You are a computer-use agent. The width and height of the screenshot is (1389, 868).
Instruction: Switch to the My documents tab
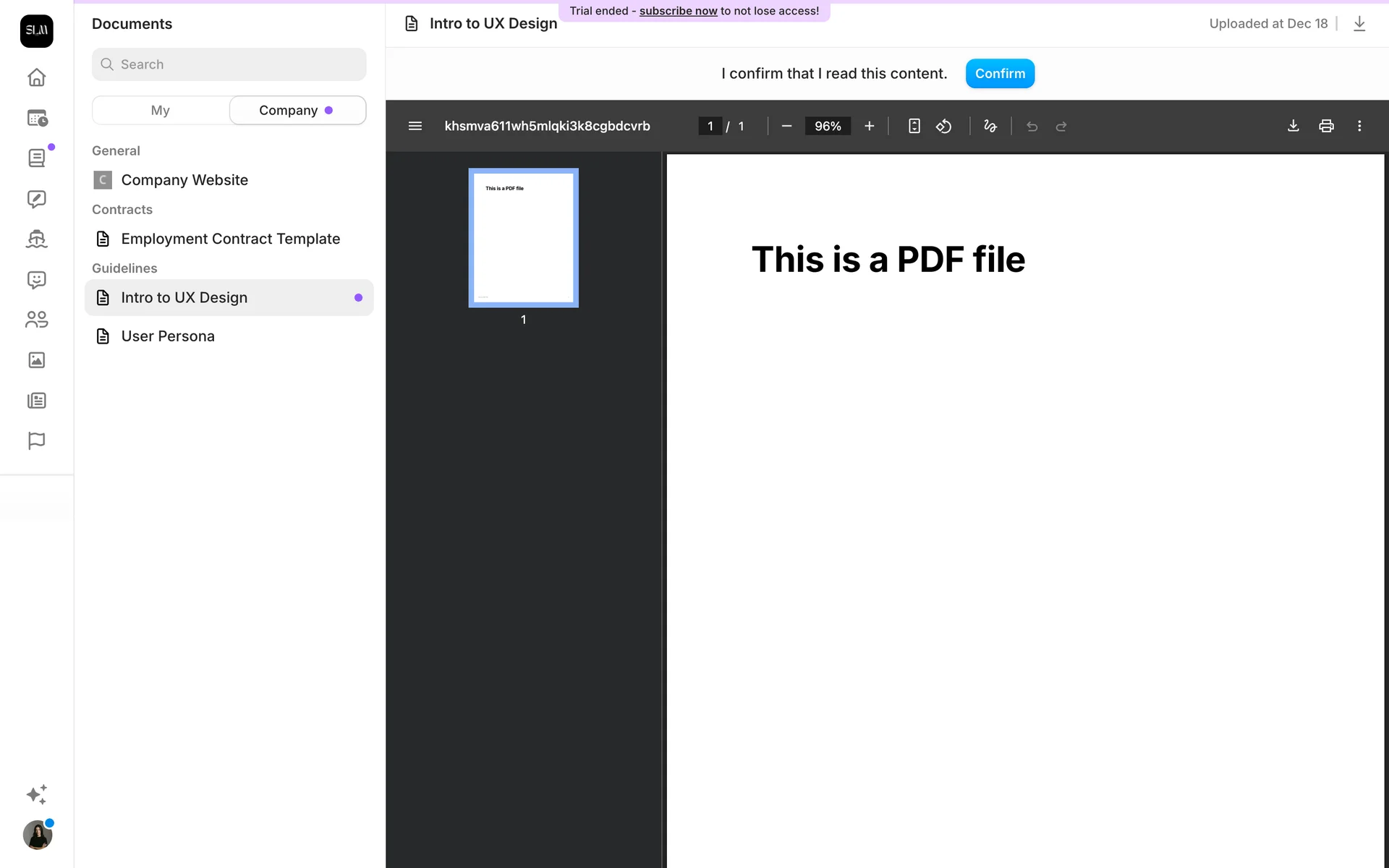coord(161,110)
